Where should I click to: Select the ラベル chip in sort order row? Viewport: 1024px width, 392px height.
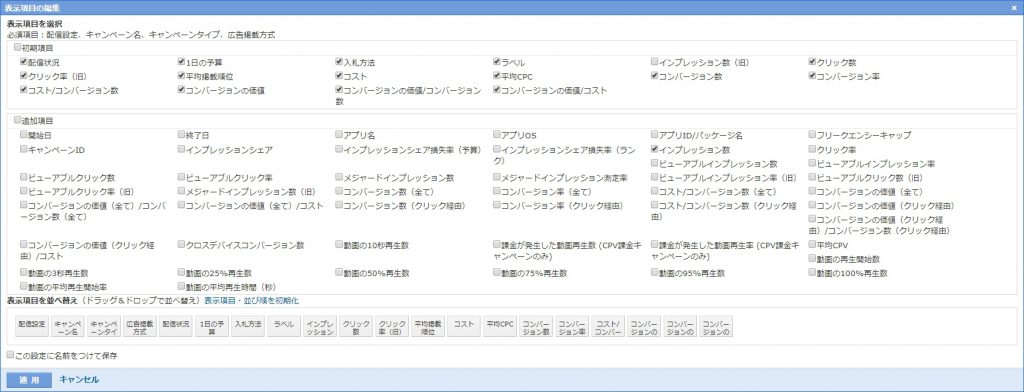283,327
